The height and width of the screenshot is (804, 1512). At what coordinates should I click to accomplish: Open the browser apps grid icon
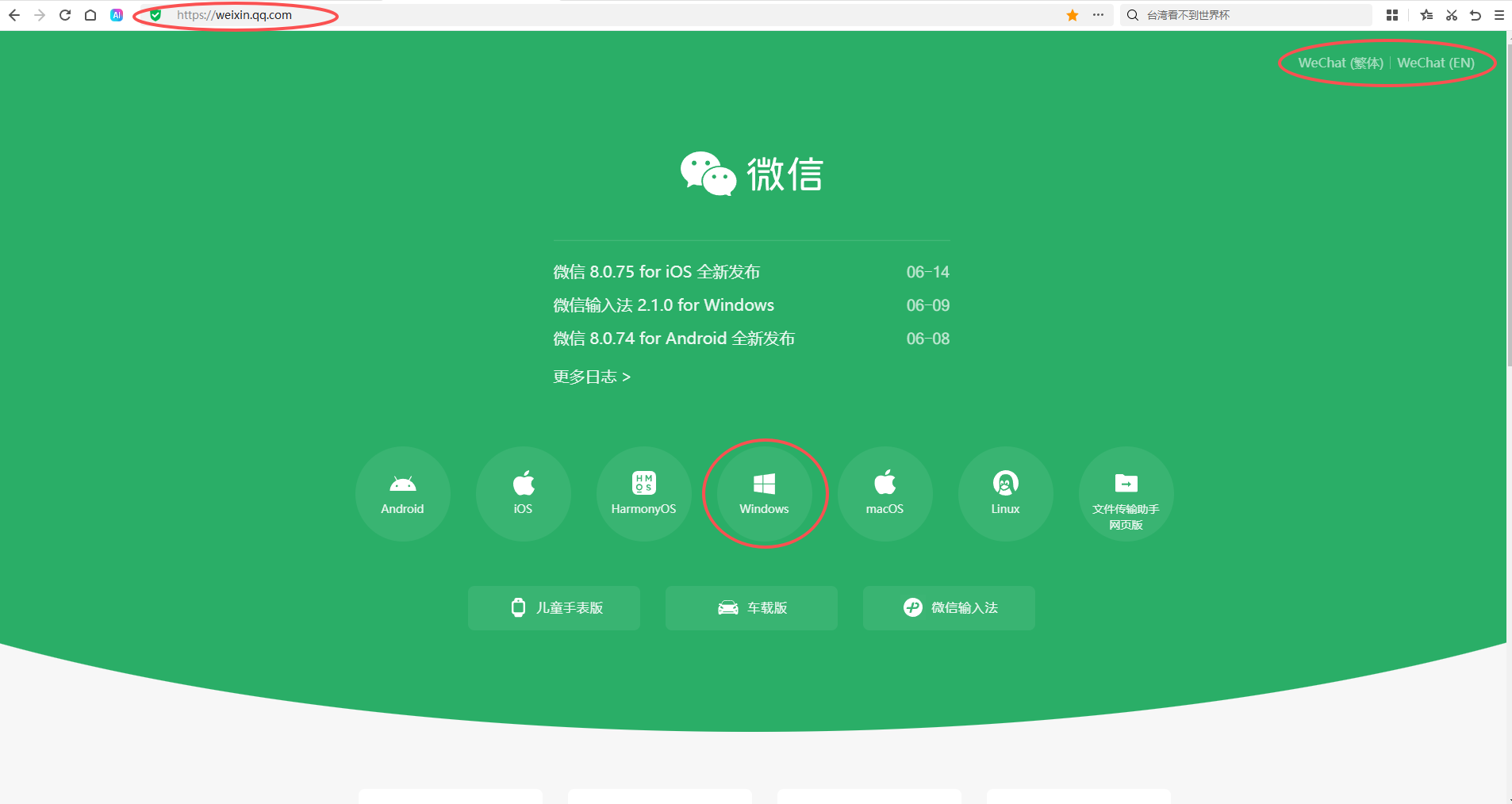tap(1392, 15)
